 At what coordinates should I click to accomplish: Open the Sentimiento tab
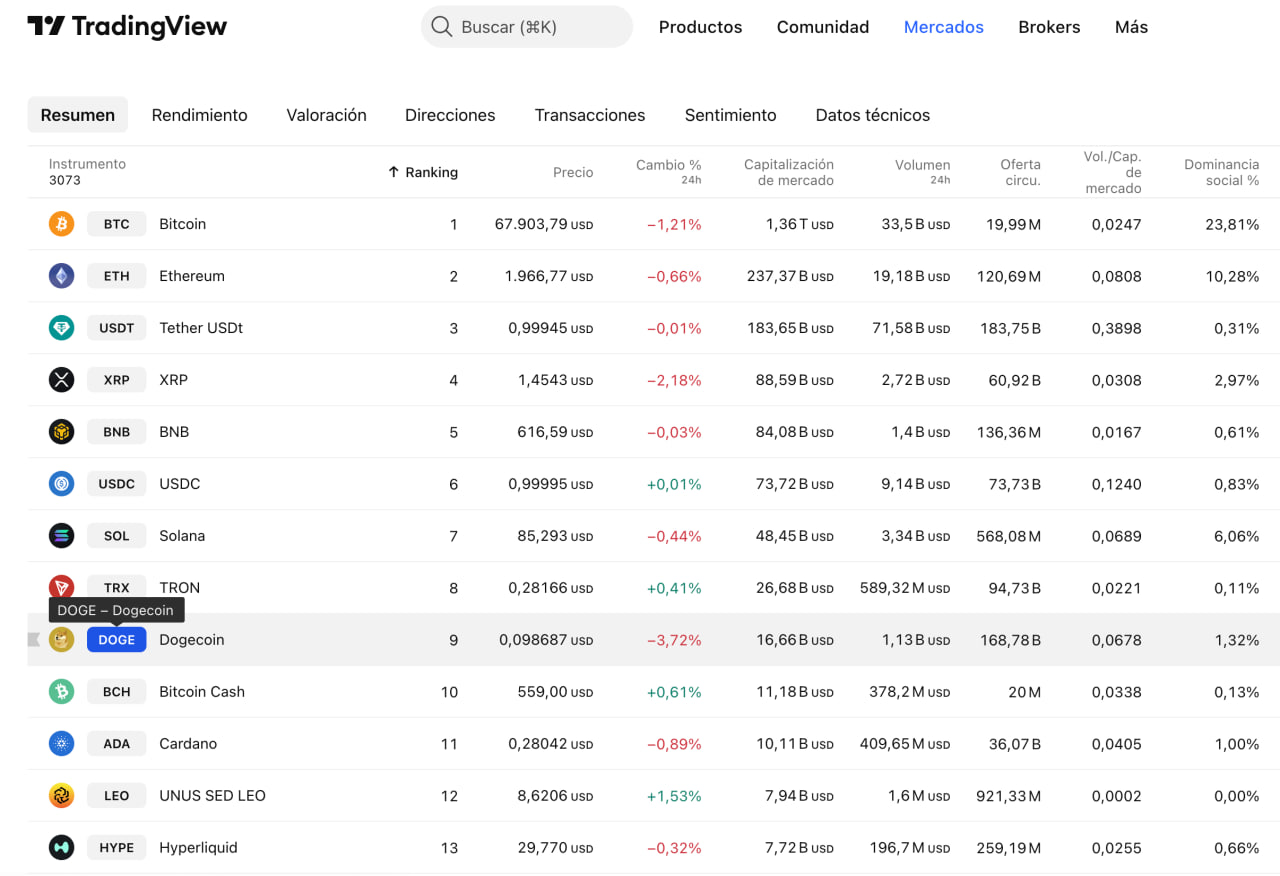click(x=730, y=115)
